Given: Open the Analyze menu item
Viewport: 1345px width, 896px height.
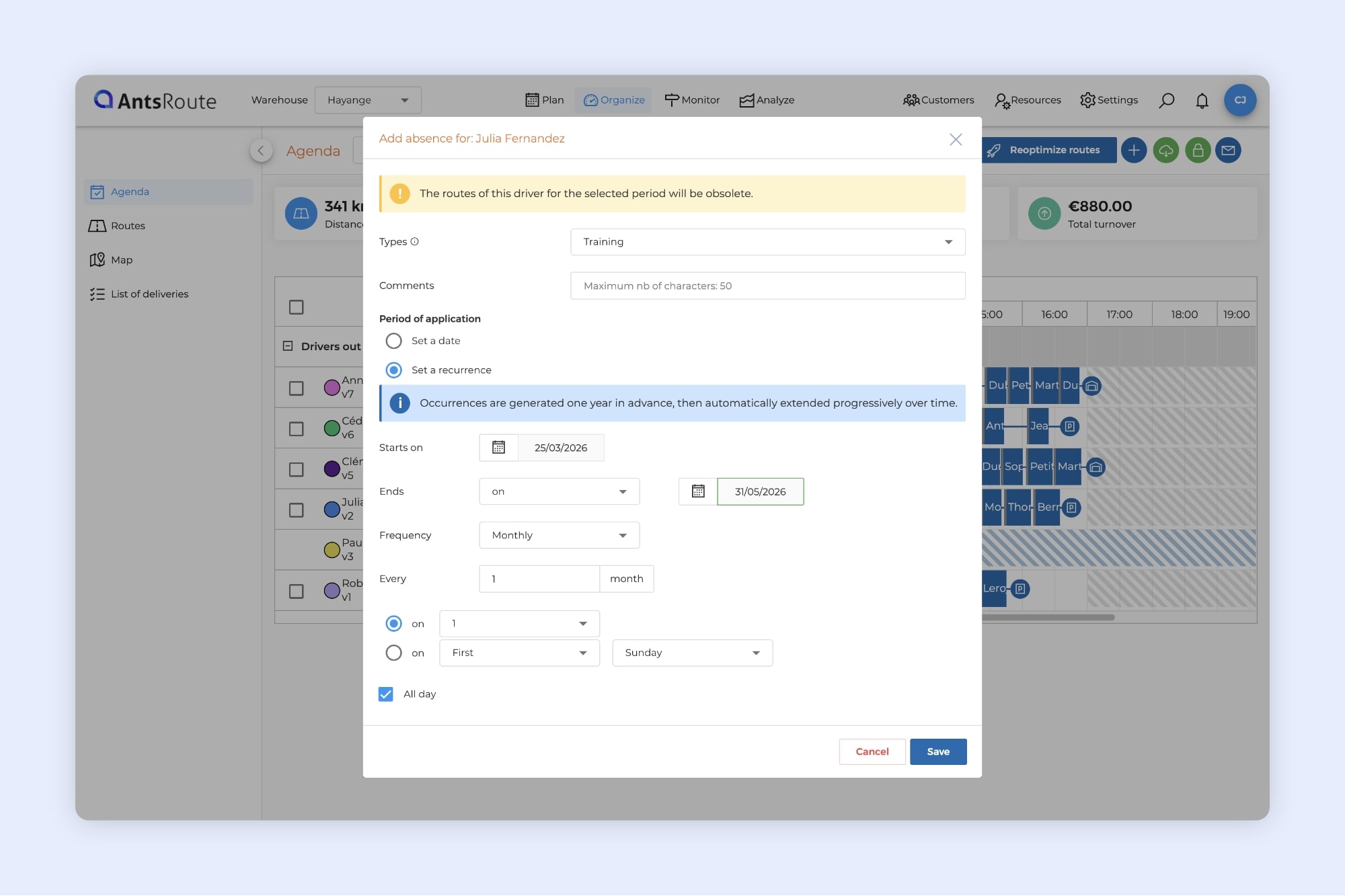Looking at the screenshot, I should coord(767,100).
